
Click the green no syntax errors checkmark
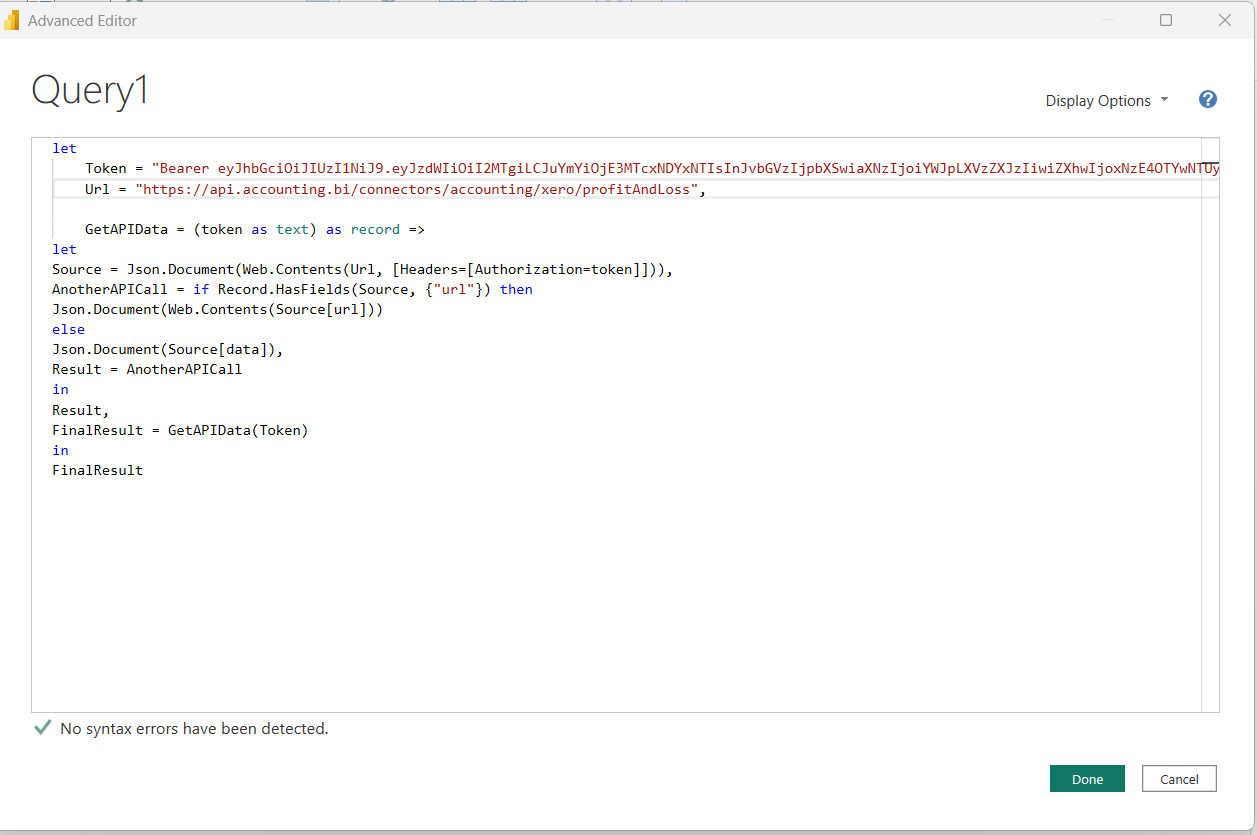42,728
